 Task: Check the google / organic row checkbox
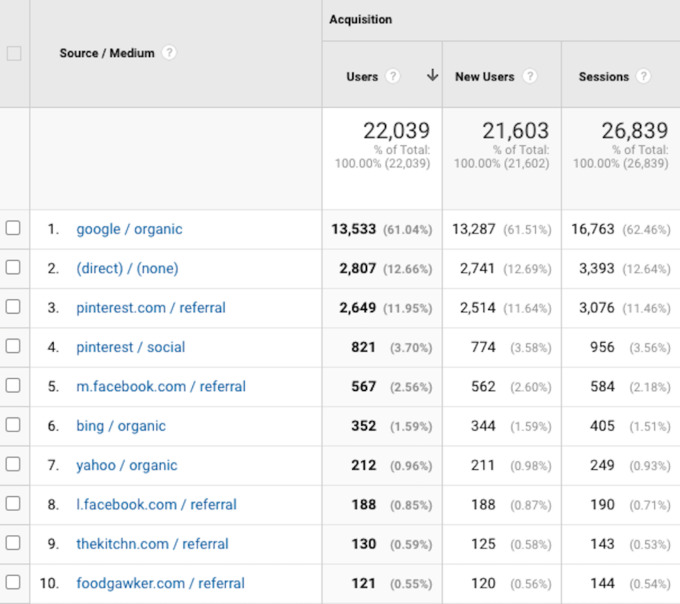[x=13, y=228]
